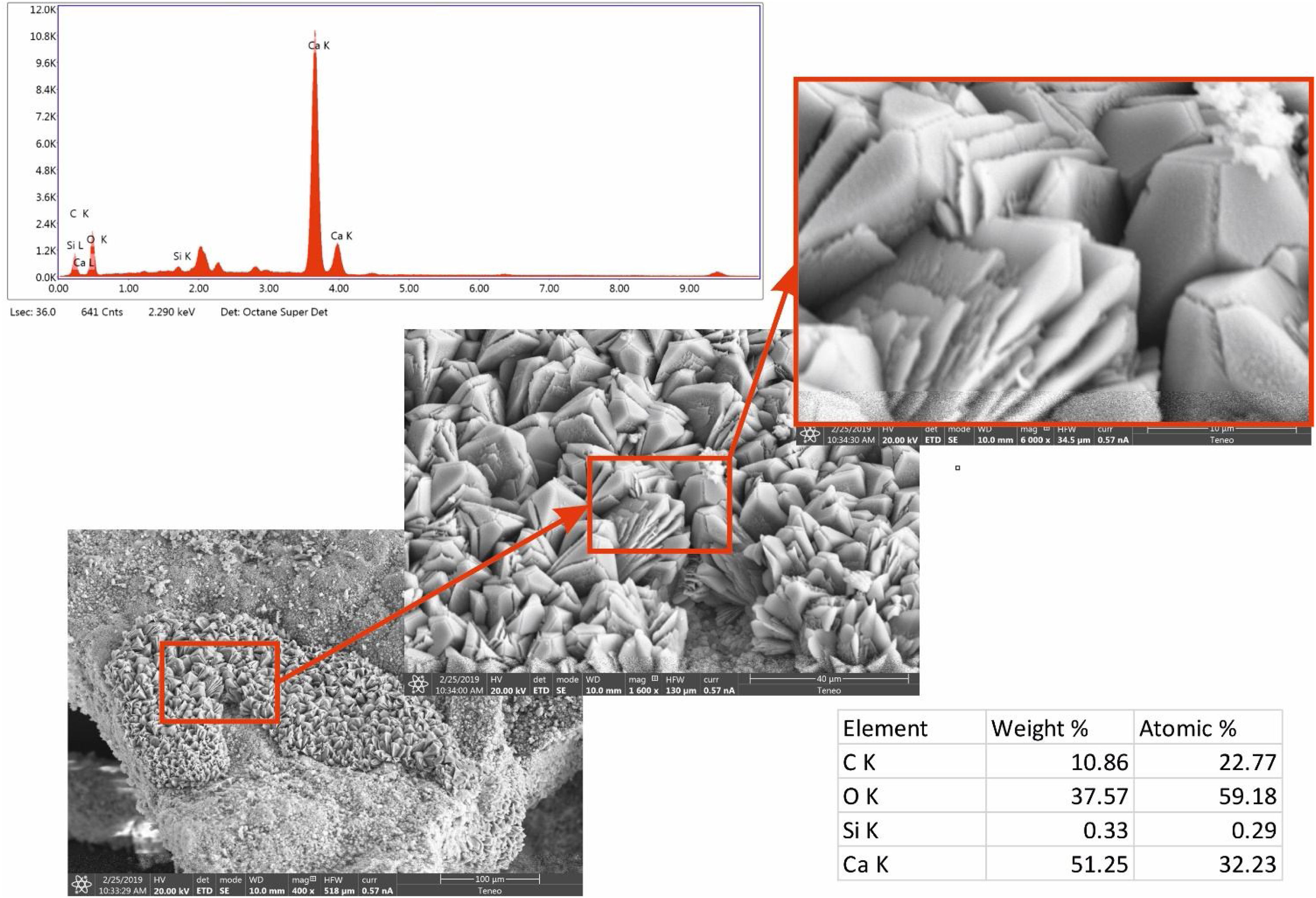
Task: Click atom logo in 6000x SEM databar
Action: pyautogui.click(x=810, y=434)
